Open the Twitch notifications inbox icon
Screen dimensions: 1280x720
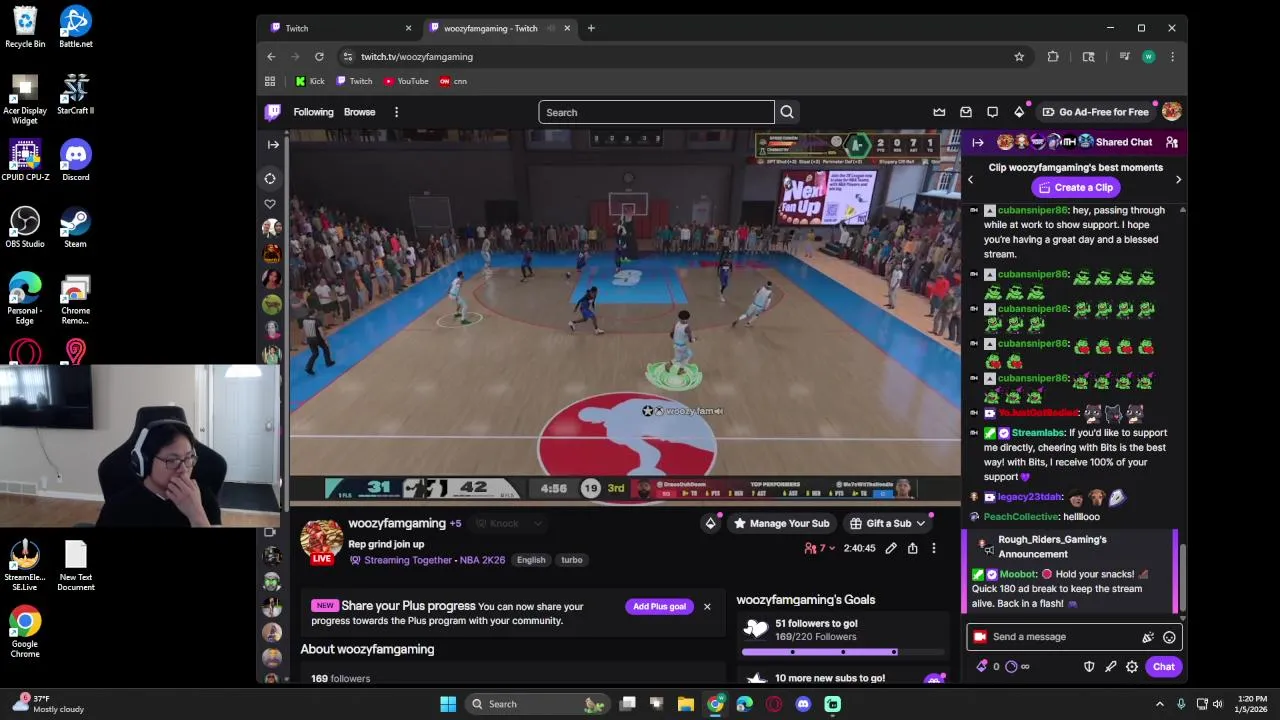pyautogui.click(x=966, y=112)
